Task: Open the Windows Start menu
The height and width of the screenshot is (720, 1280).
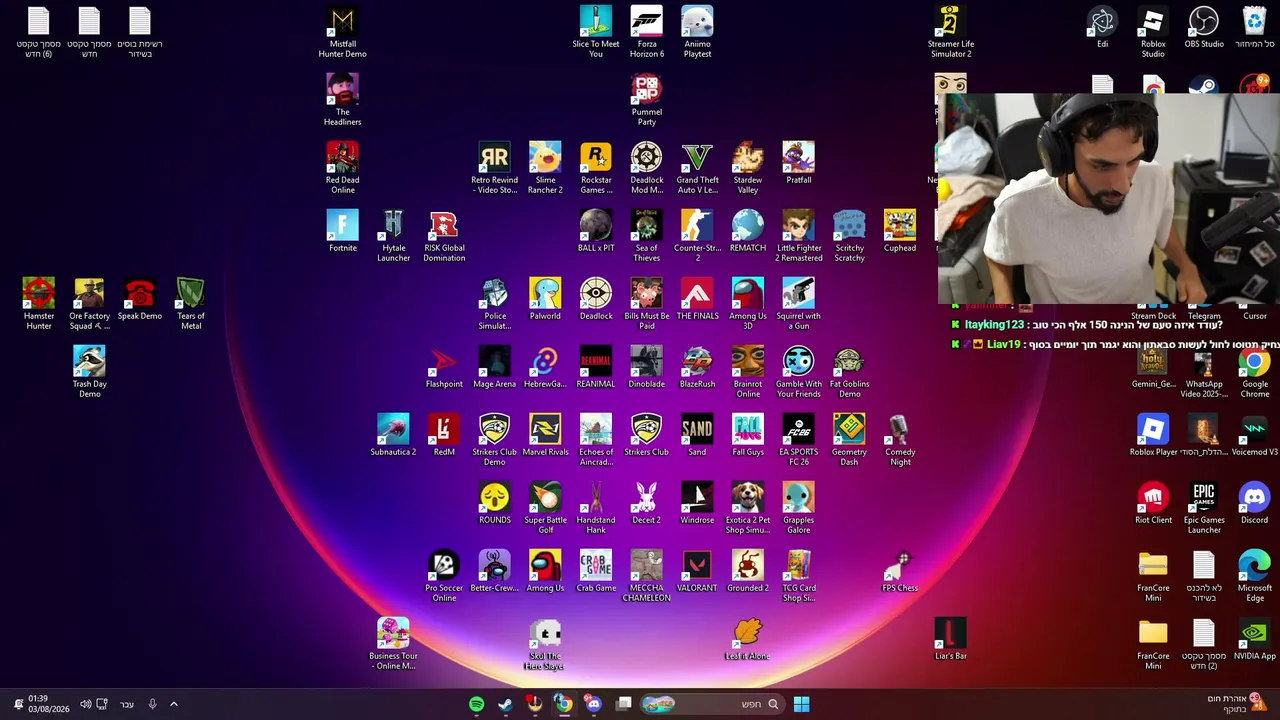Action: 801,704
